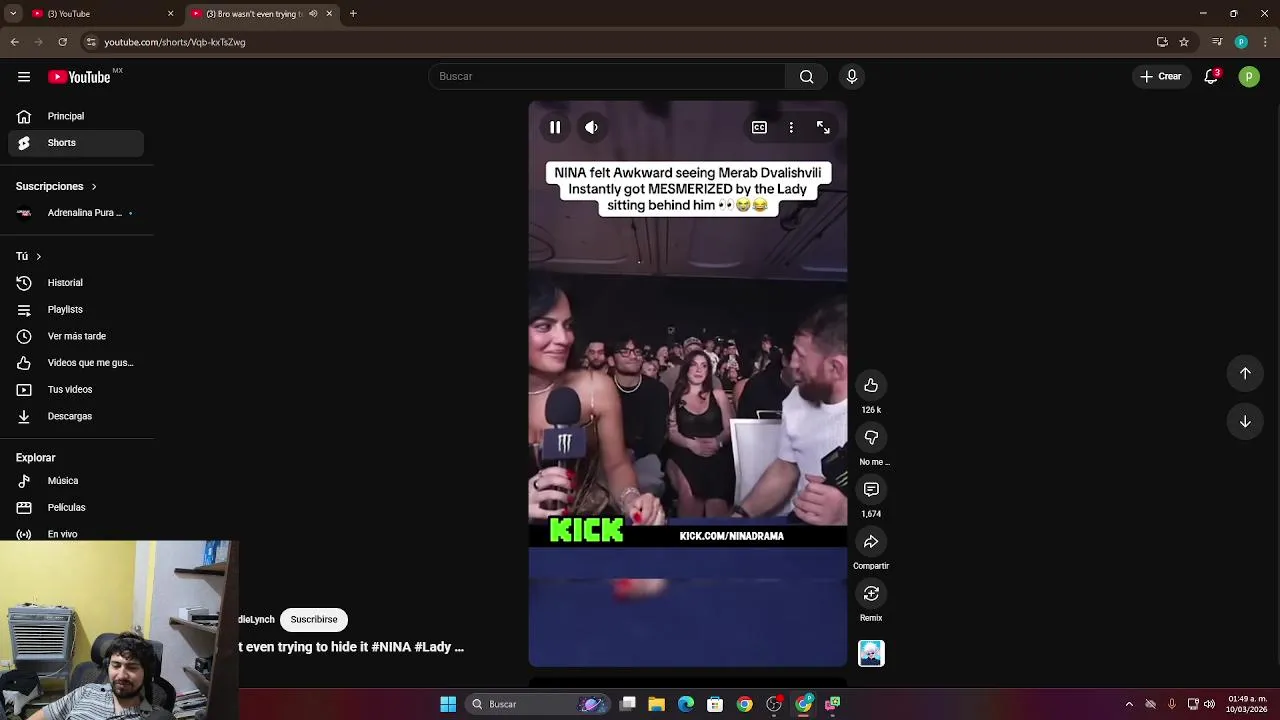Go back in browser
Image resolution: width=1280 pixels, height=720 pixels.
(14, 42)
